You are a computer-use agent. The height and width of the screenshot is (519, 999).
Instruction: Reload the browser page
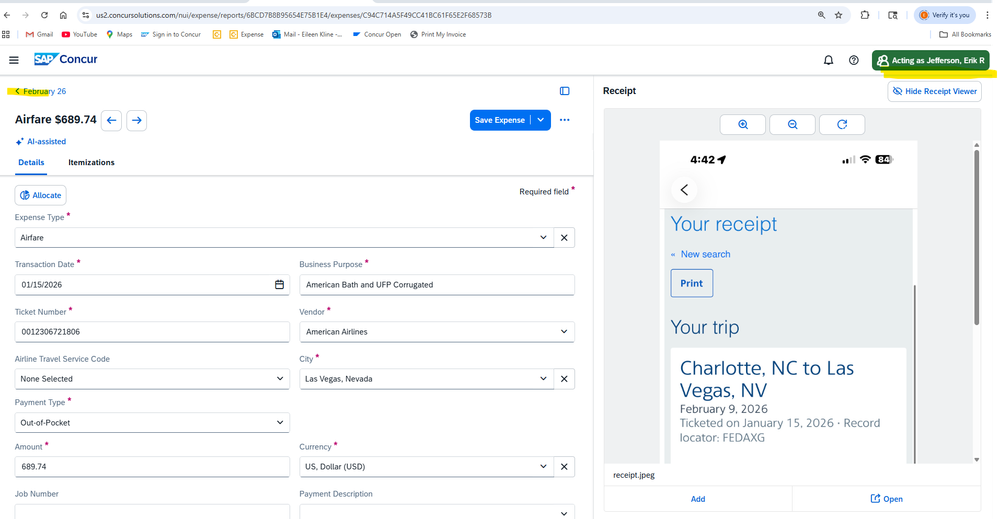(44, 15)
